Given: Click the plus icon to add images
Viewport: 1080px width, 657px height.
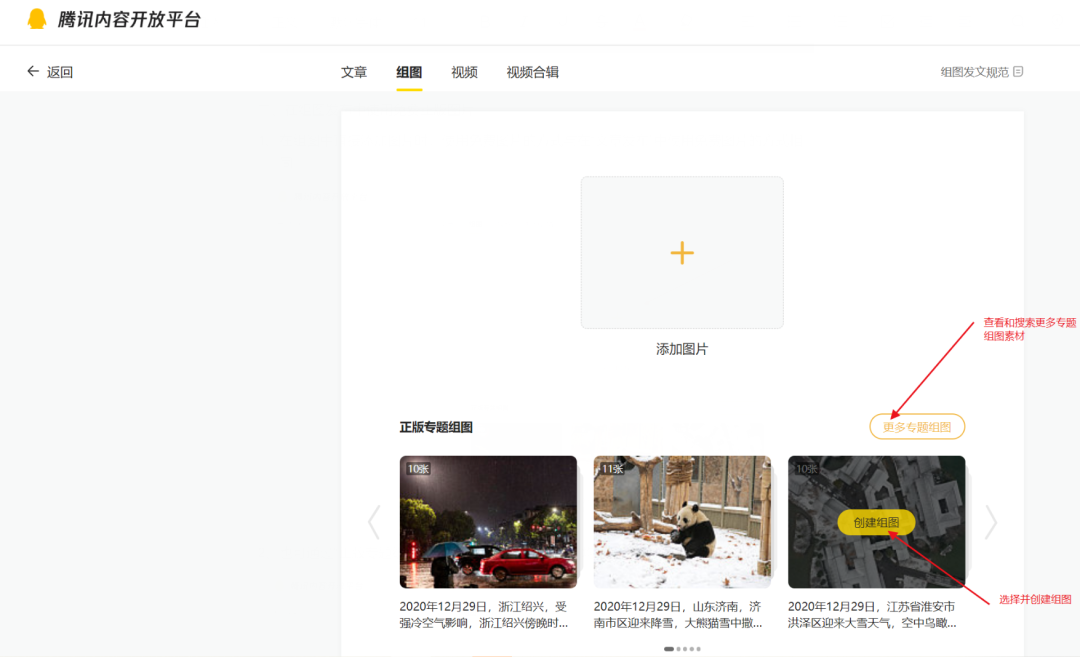Looking at the screenshot, I should (x=682, y=253).
